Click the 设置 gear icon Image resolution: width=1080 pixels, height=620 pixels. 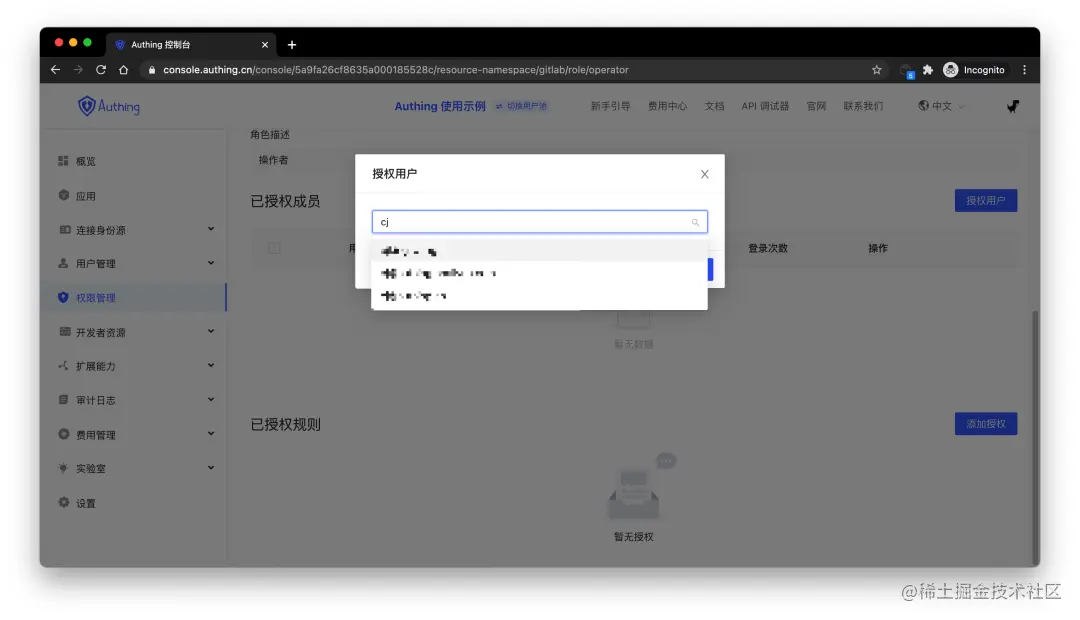point(63,502)
